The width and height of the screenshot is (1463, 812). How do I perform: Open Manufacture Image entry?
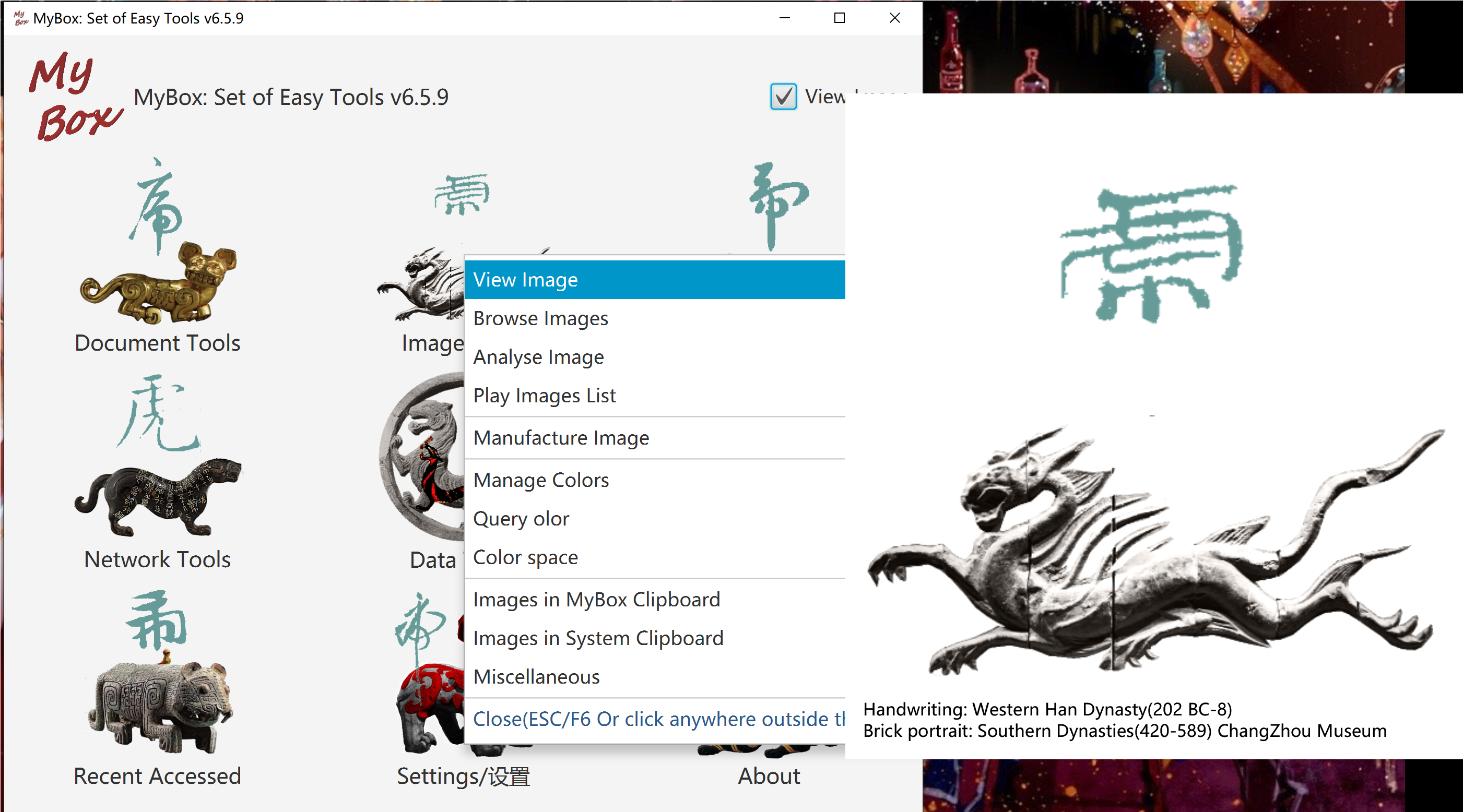tap(655, 438)
